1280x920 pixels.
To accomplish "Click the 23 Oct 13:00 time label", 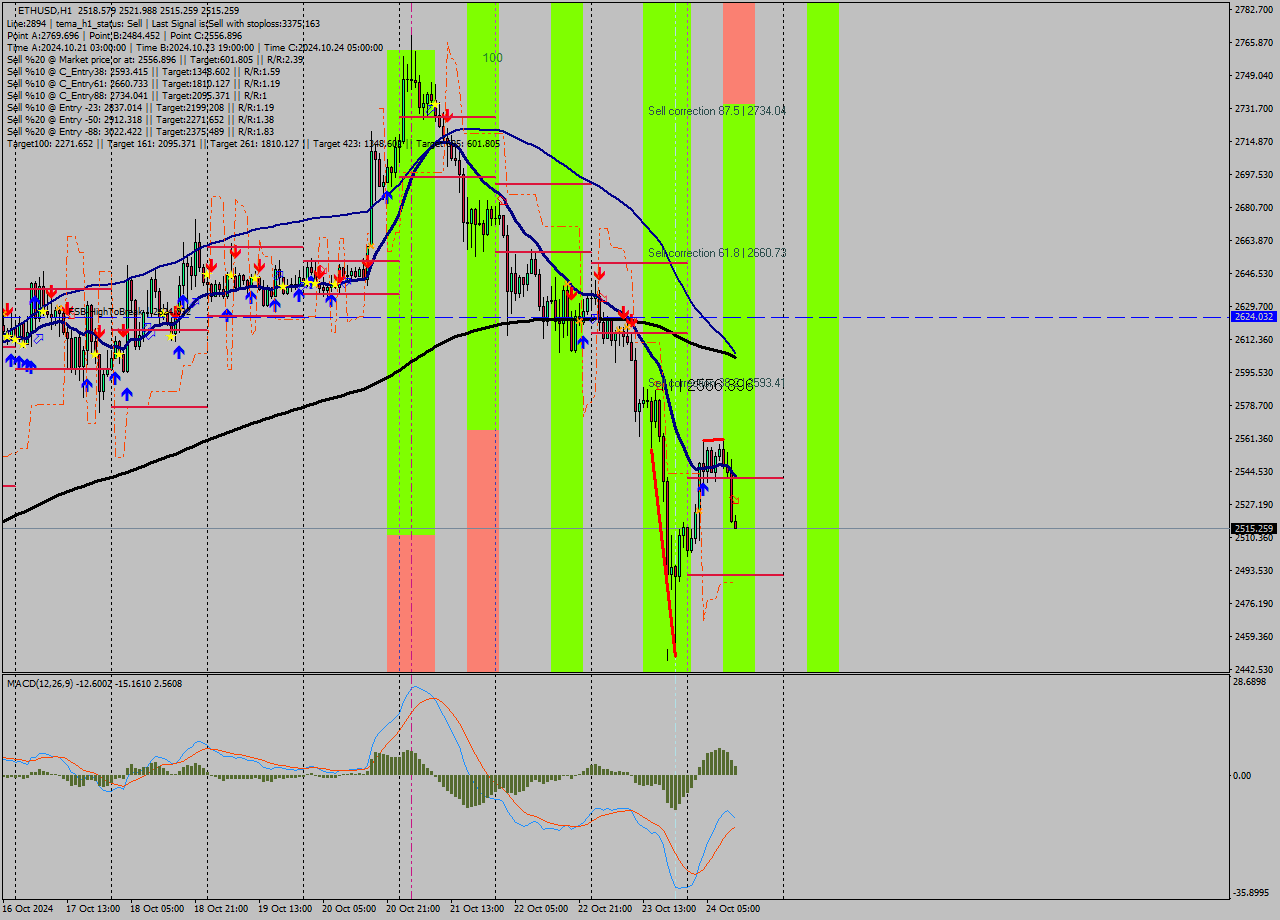I will (x=667, y=909).
